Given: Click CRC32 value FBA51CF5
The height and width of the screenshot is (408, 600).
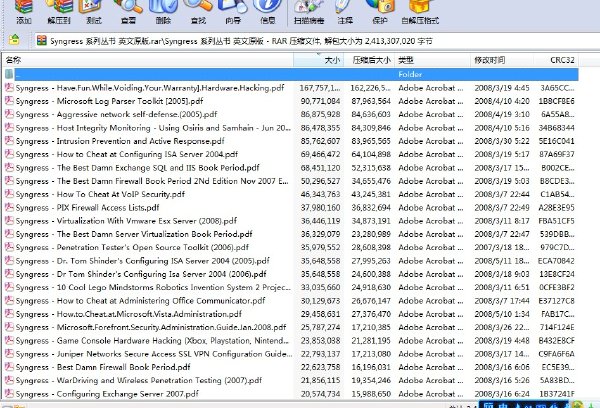Looking at the screenshot, I should pyautogui.click(x=556, y=221).
